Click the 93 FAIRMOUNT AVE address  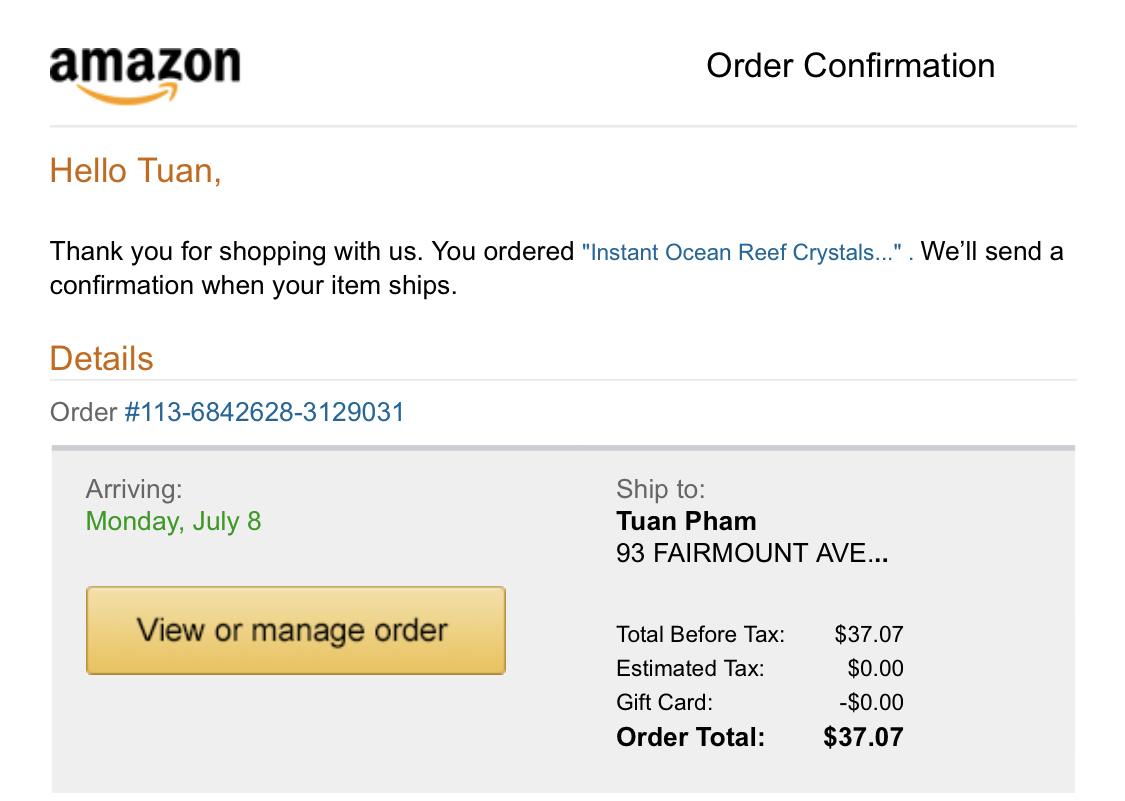(752, 553)
